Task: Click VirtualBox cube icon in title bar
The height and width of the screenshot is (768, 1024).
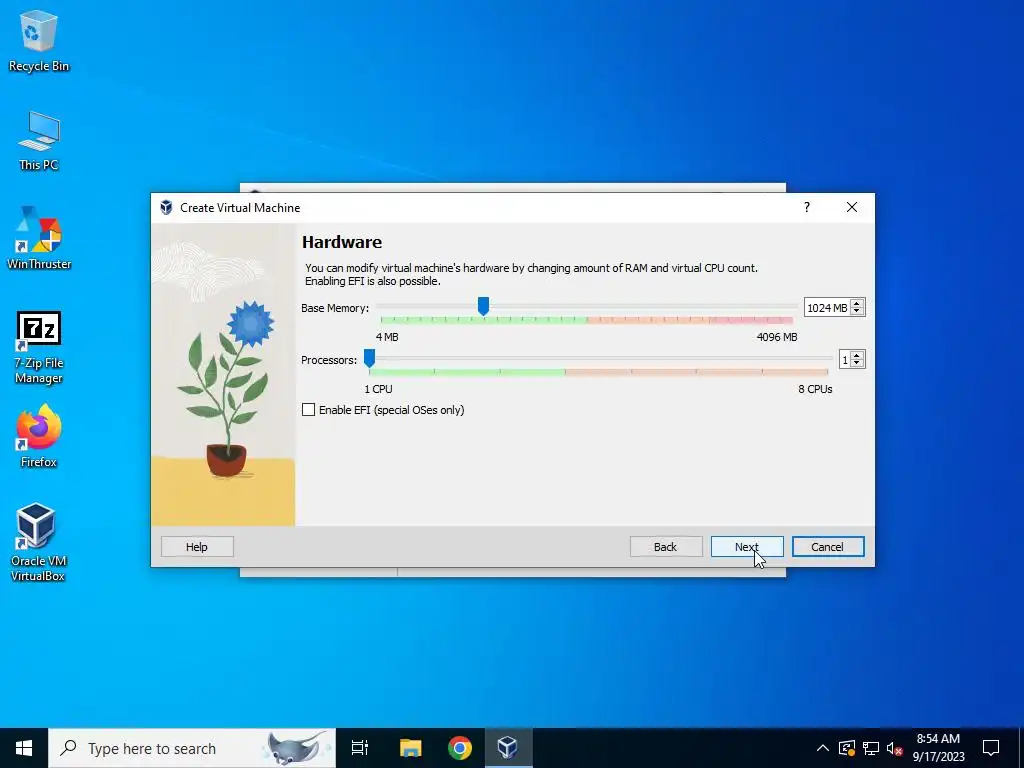Action: (x=167, y=208)
